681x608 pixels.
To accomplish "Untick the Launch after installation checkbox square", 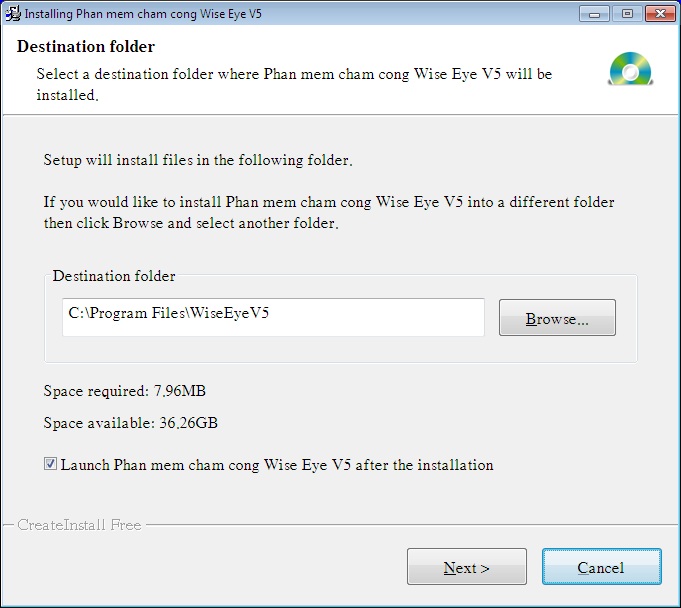I will [50, 465].
